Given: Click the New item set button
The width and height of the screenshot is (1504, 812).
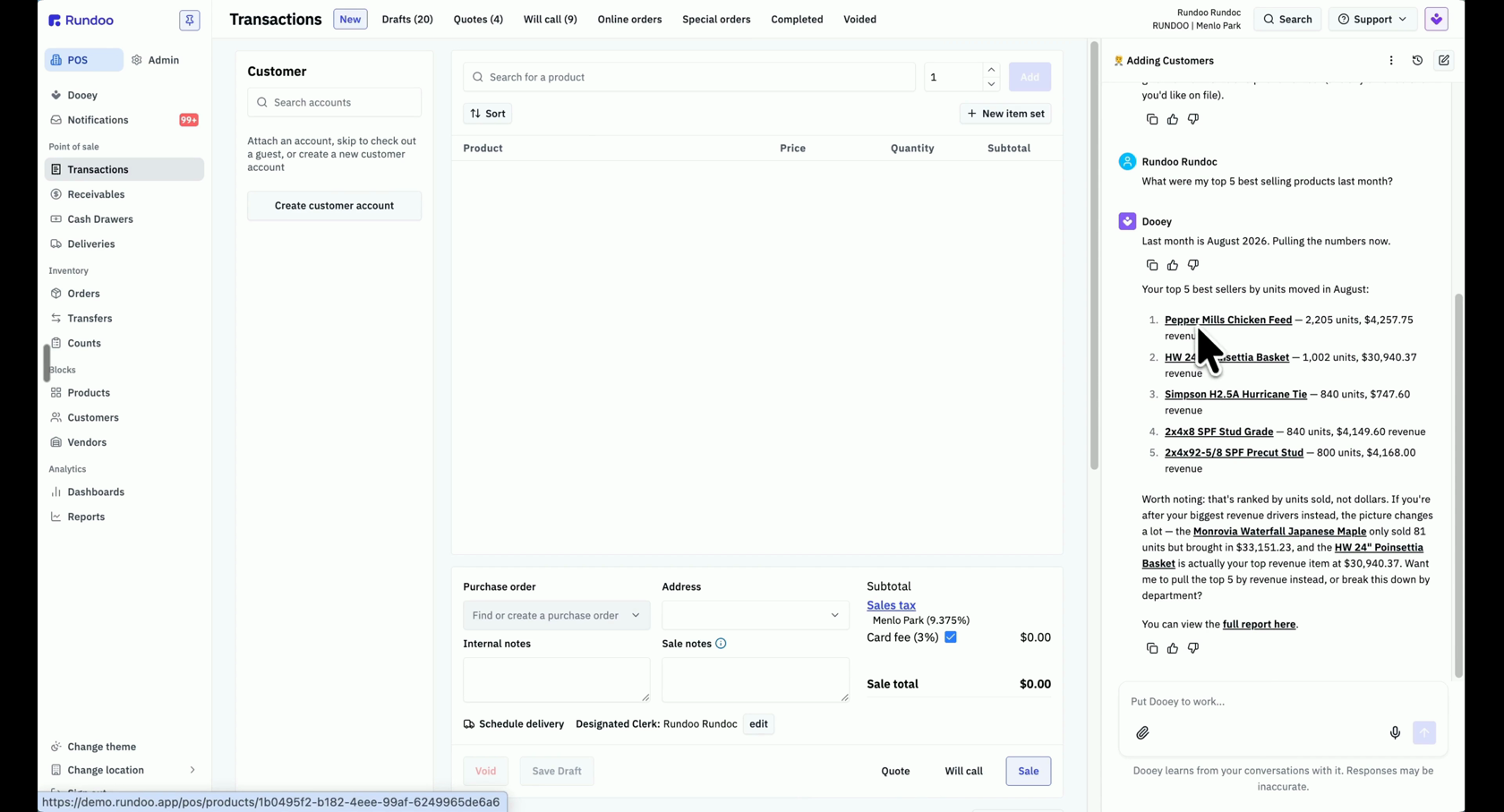Looking at the screenshot, I should [1005, 114].
